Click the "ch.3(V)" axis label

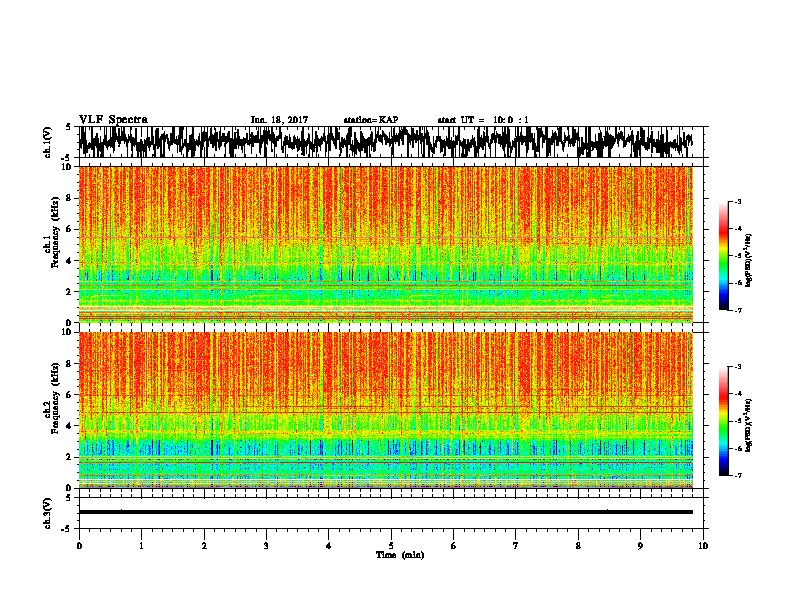48,513
